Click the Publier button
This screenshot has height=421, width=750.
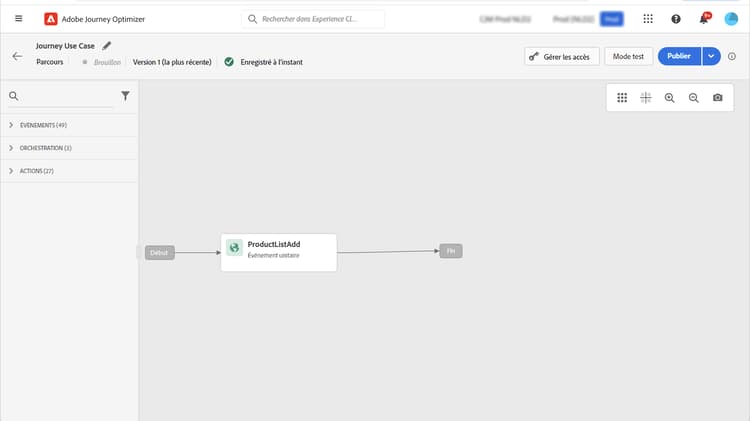pos(679,56)
